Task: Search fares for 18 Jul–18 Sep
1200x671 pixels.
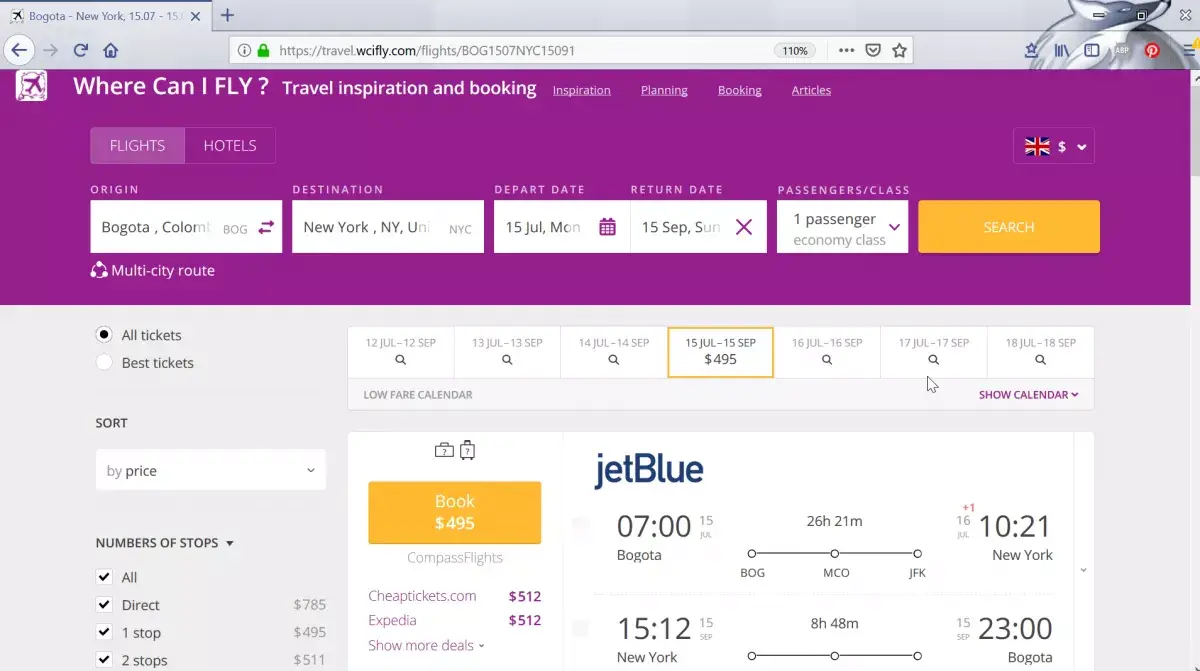Action: tap(1041, 351)
